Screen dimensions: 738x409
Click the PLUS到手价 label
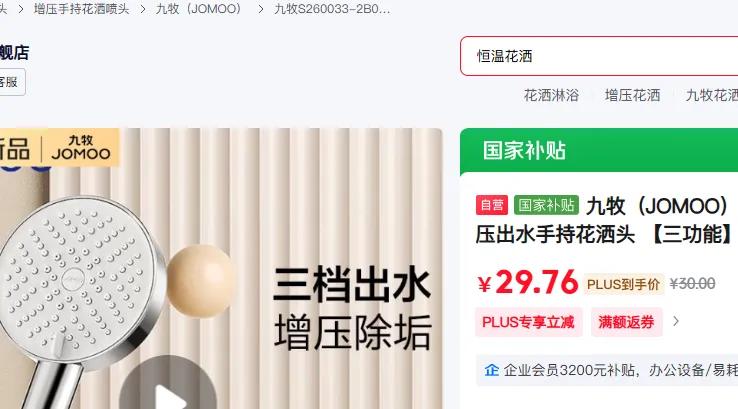pos(624,284)
